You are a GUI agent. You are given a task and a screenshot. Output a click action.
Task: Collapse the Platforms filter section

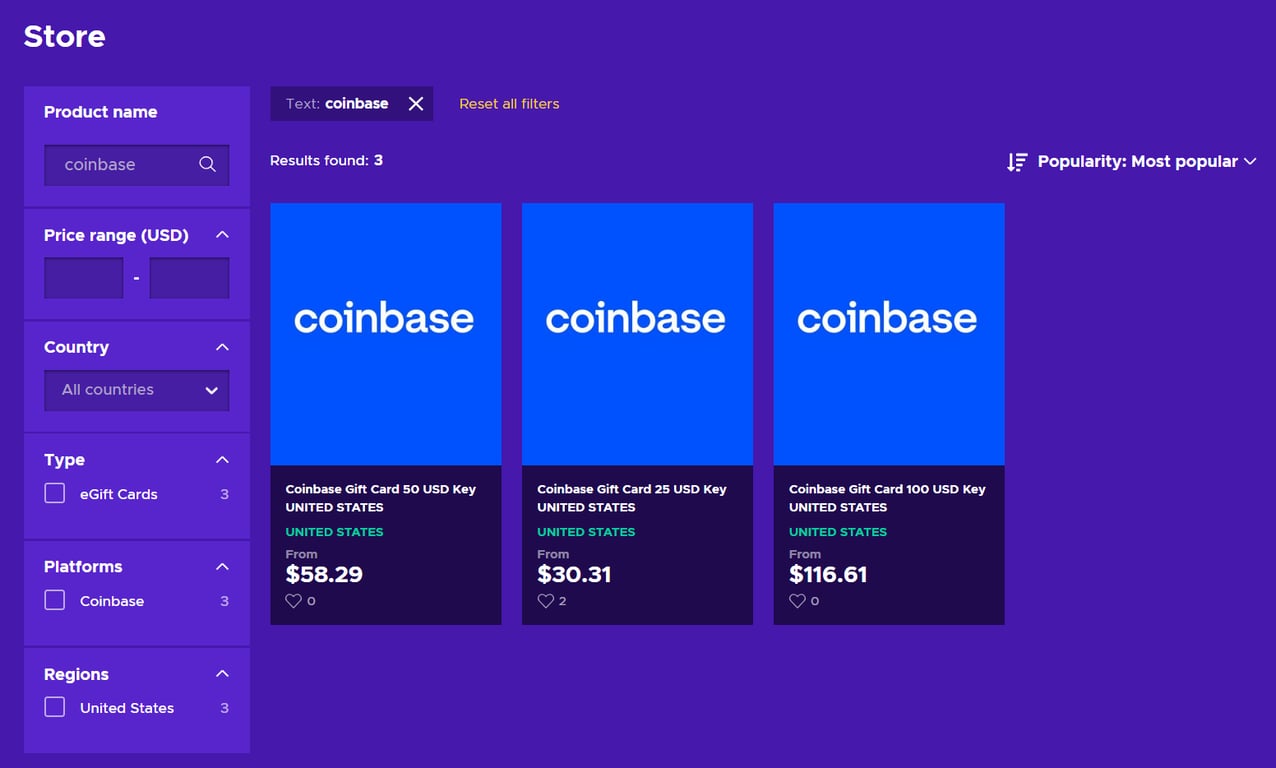coord(222,567)
